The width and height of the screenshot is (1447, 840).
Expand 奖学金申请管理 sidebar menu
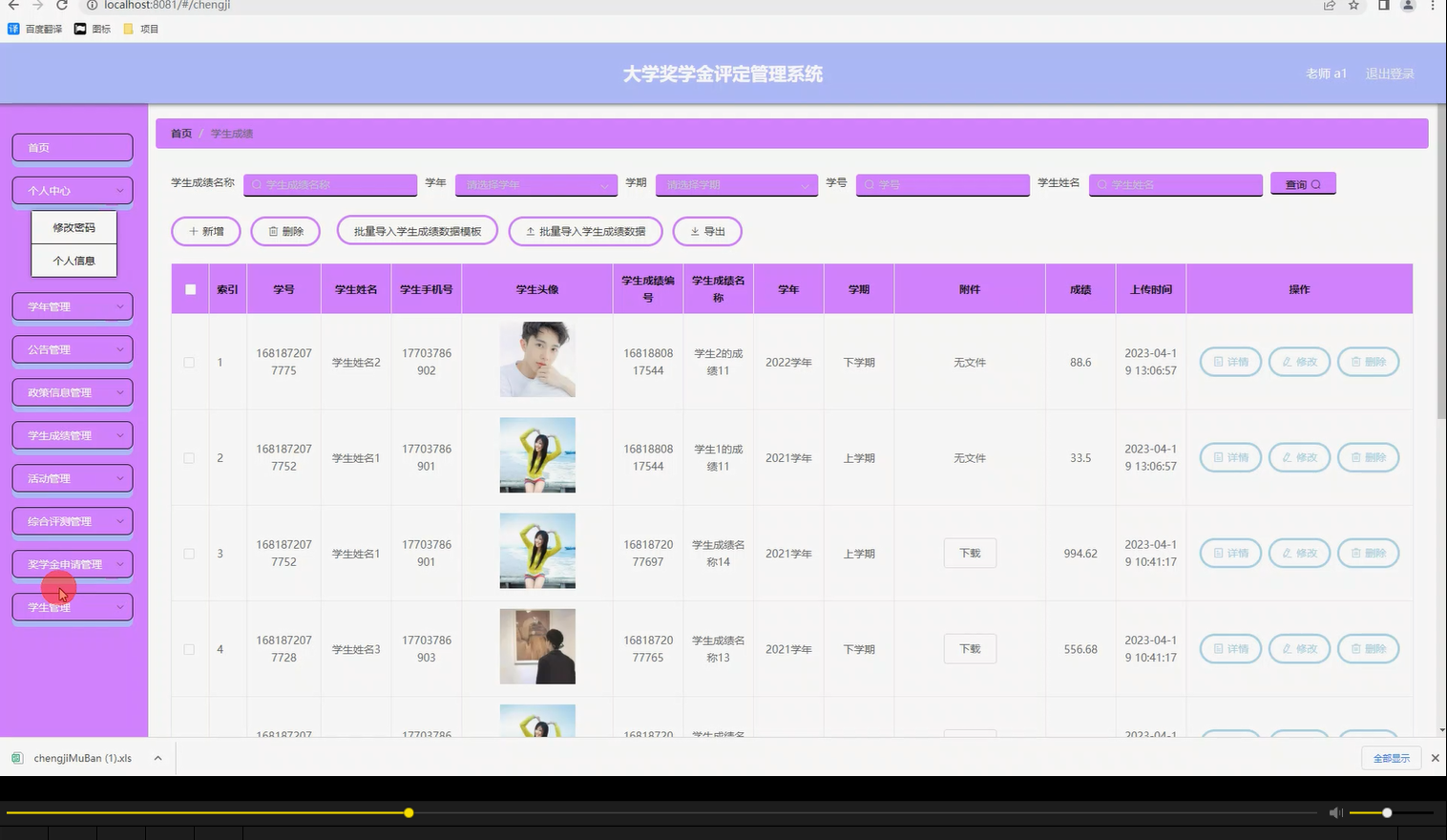tap(73, 564)
